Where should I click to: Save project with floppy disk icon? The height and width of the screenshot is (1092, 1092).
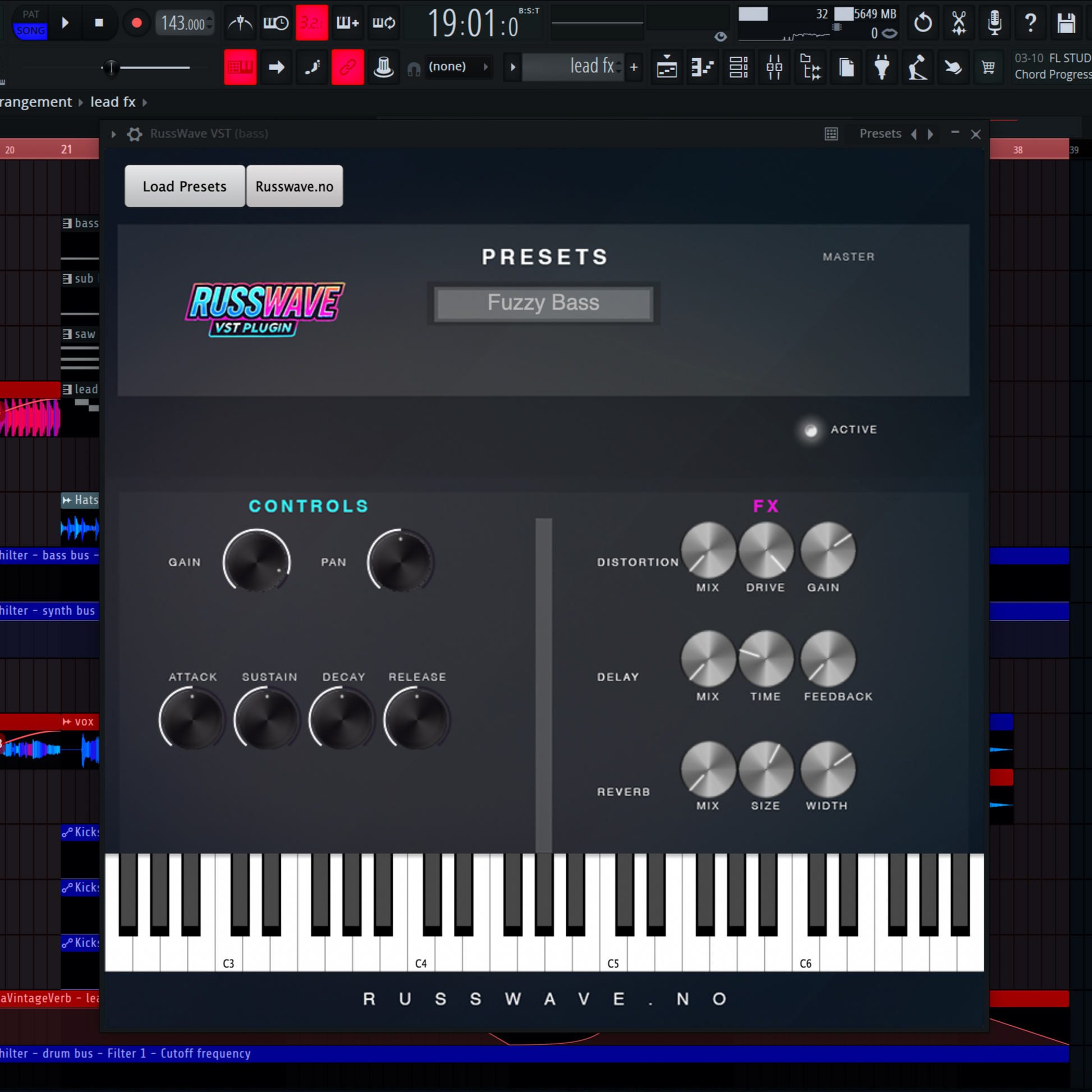pyautogui.click(x=1066, y=23)
